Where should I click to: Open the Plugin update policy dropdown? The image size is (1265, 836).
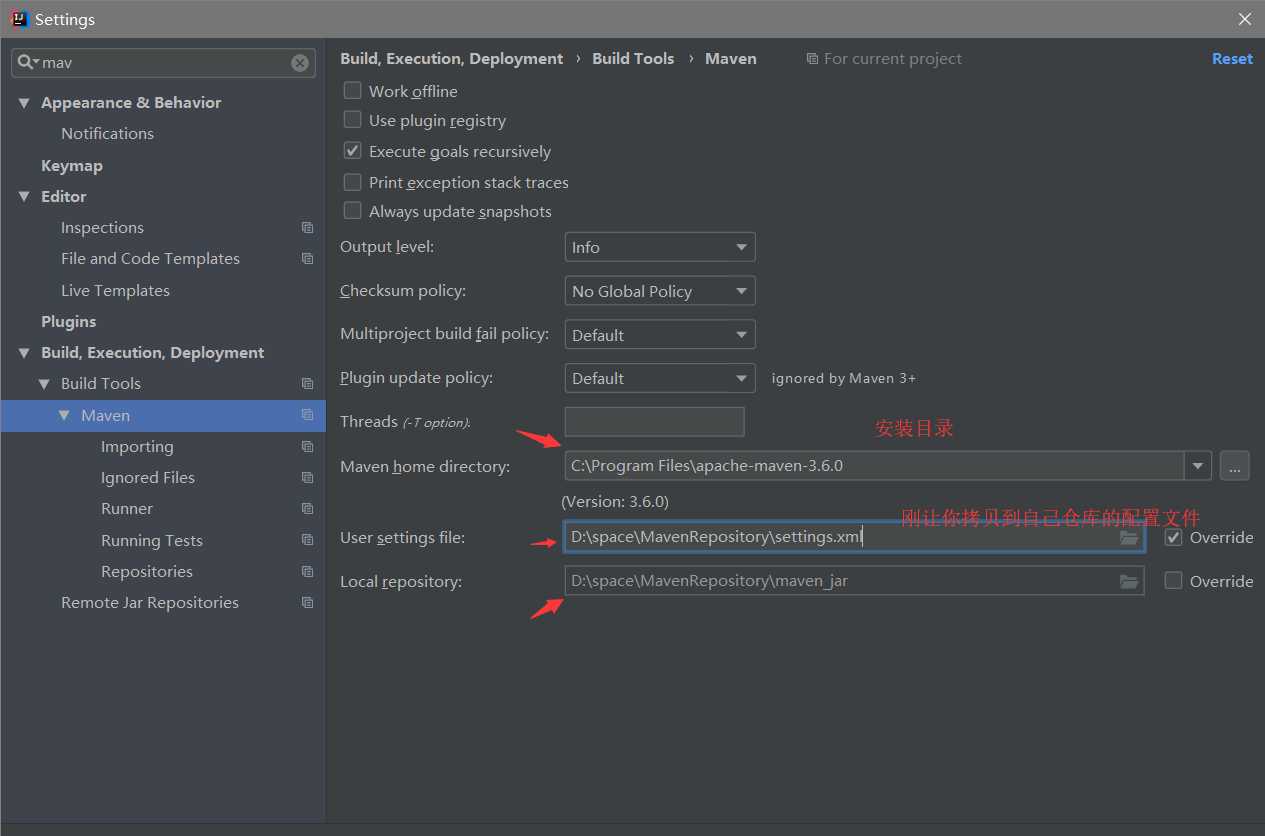pyautogui.click(x=660, y=378)
